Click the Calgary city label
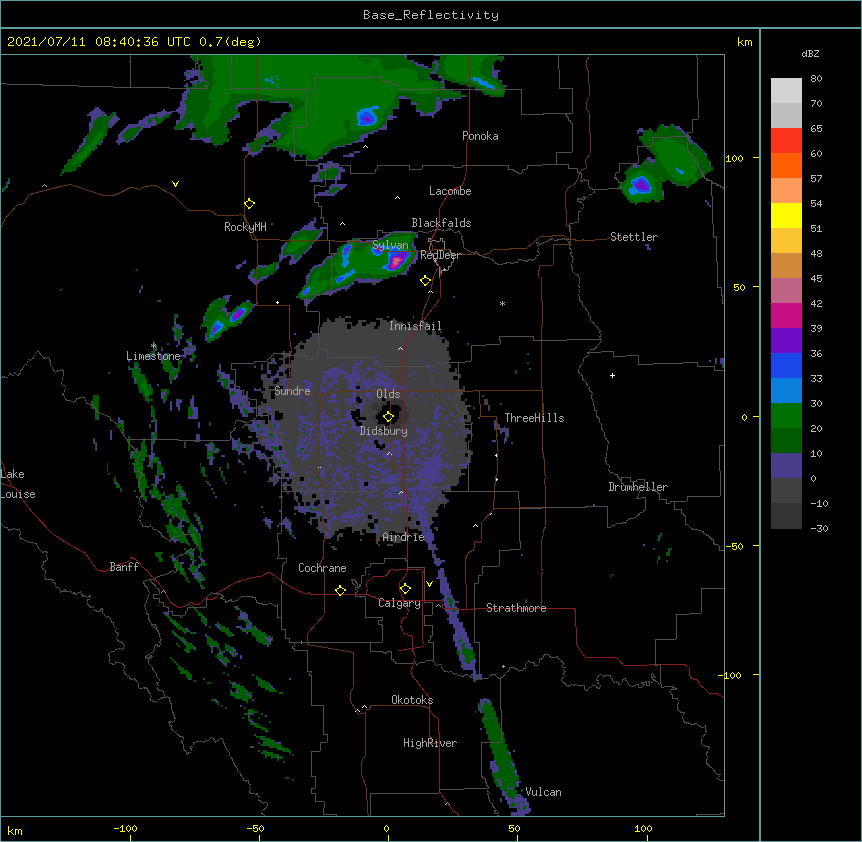Viewport: 862px width, 842px height. [399, 603]
